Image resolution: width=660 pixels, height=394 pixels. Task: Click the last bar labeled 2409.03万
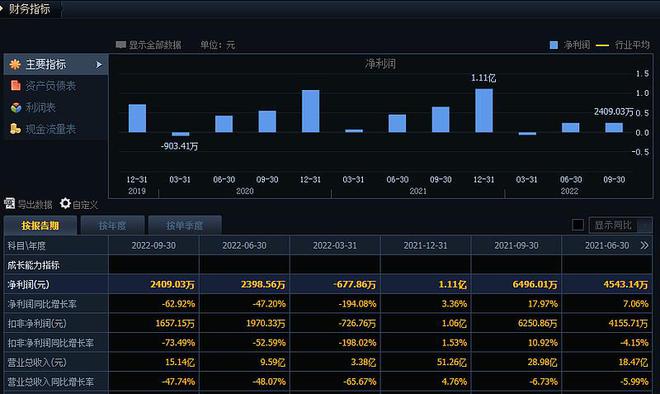[x=614, y=128]
